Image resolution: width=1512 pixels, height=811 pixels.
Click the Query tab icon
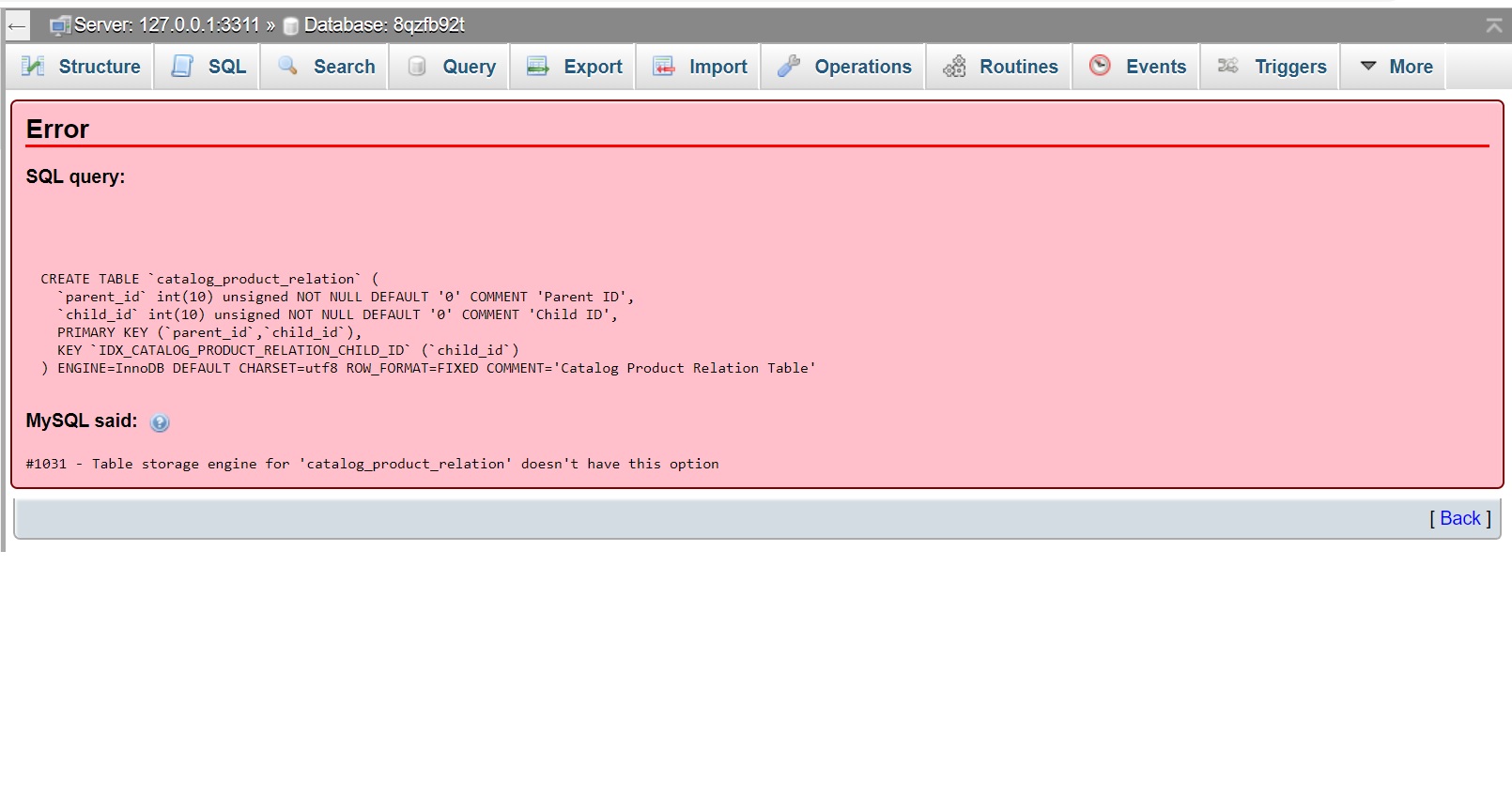pyautogui.click(x=417, y=66)
